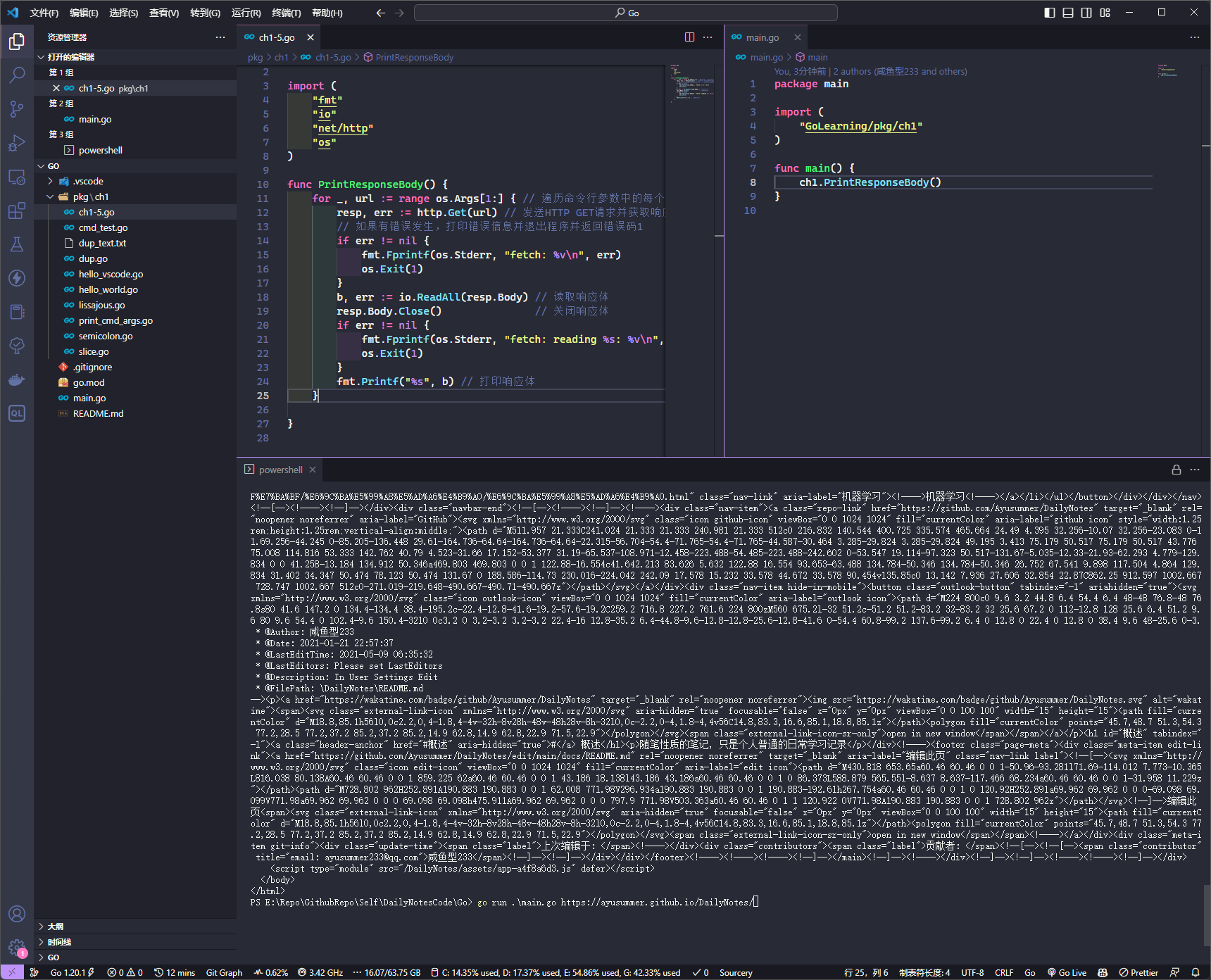Open the Explorer view in activity bar
Screen dimensions: 1211x980
17,42
